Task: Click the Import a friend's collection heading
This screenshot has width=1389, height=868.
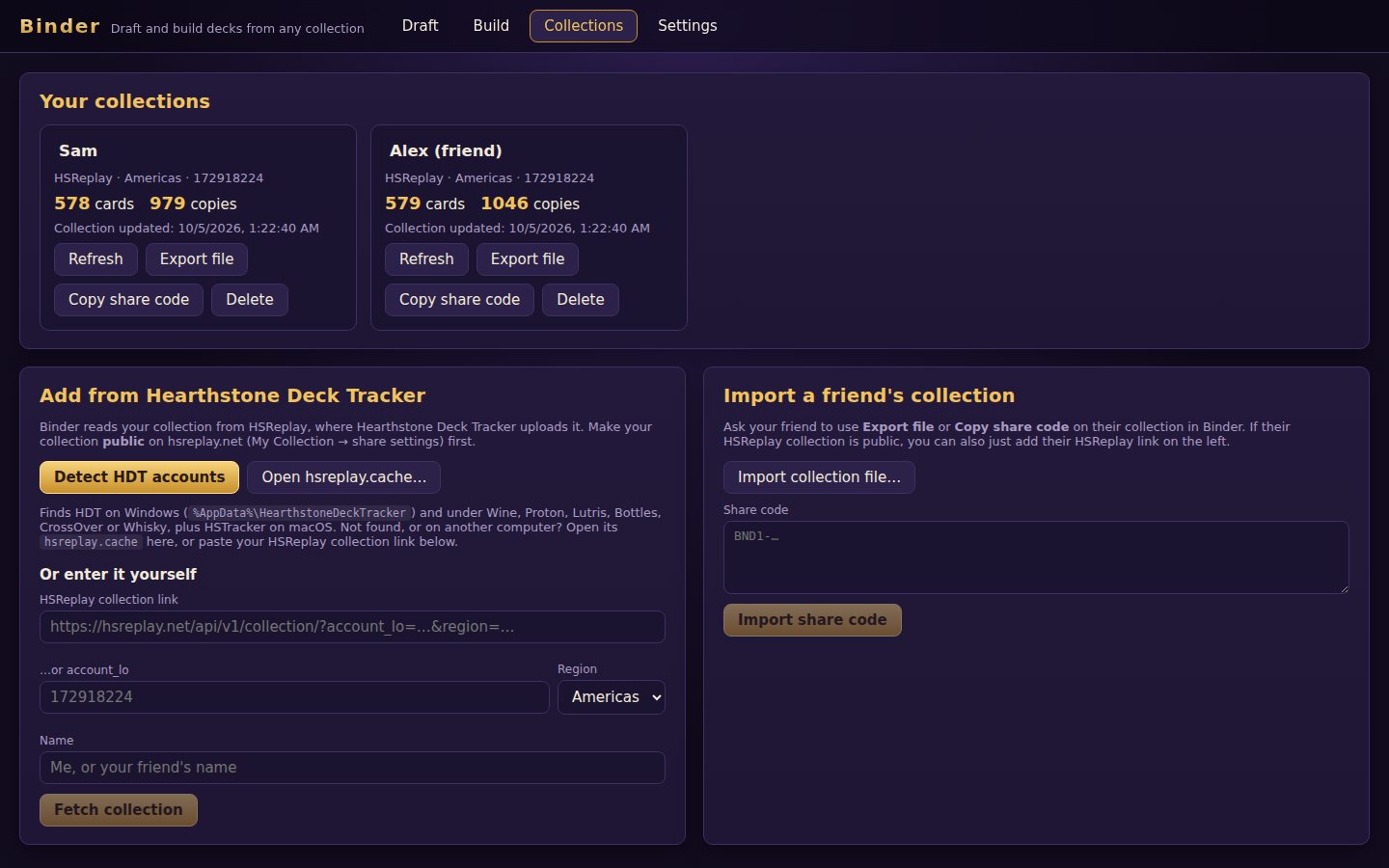Action: (869, 395)
